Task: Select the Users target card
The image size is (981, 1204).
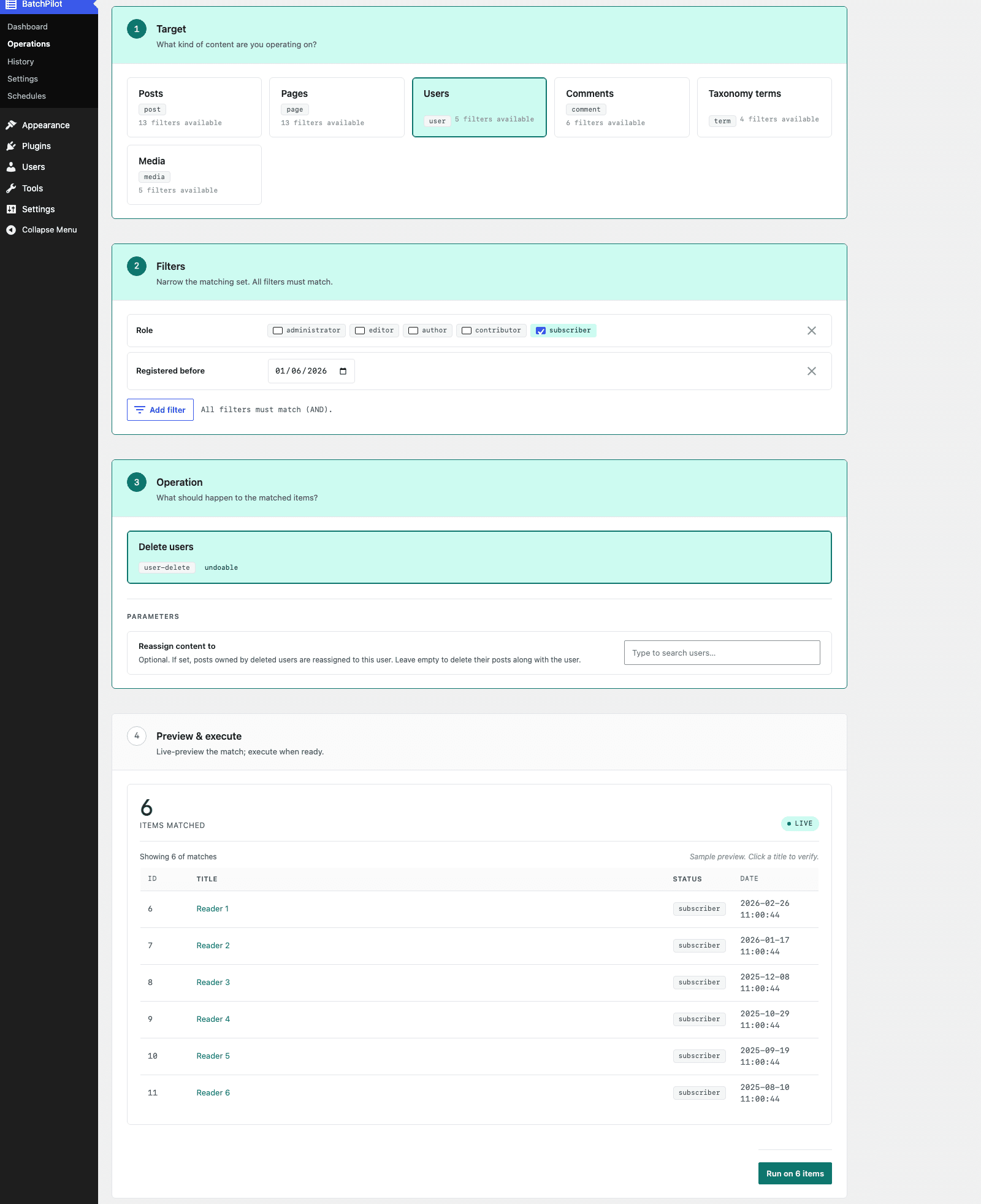Action: [479, 107]
